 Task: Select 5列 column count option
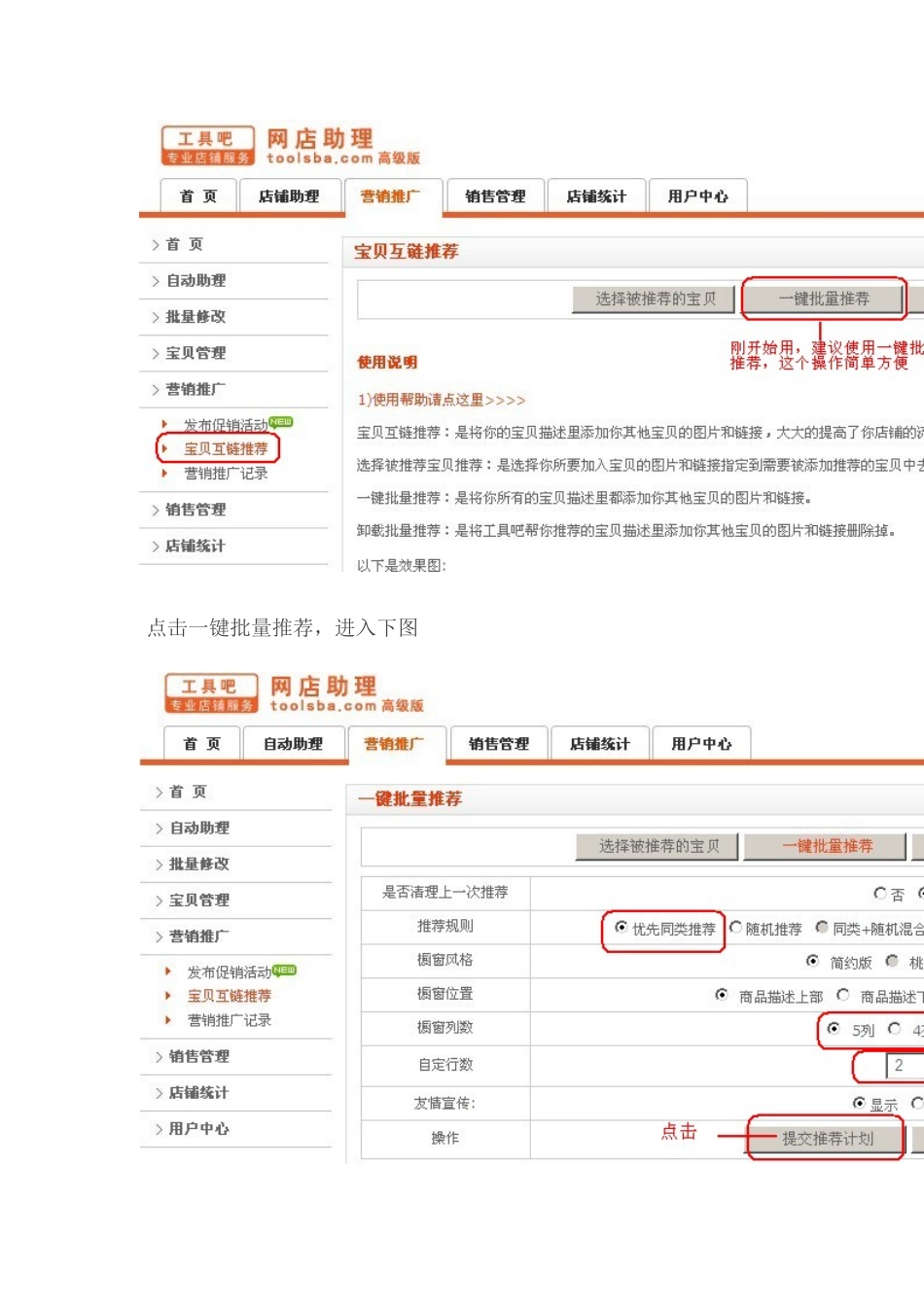(834, 1029)
